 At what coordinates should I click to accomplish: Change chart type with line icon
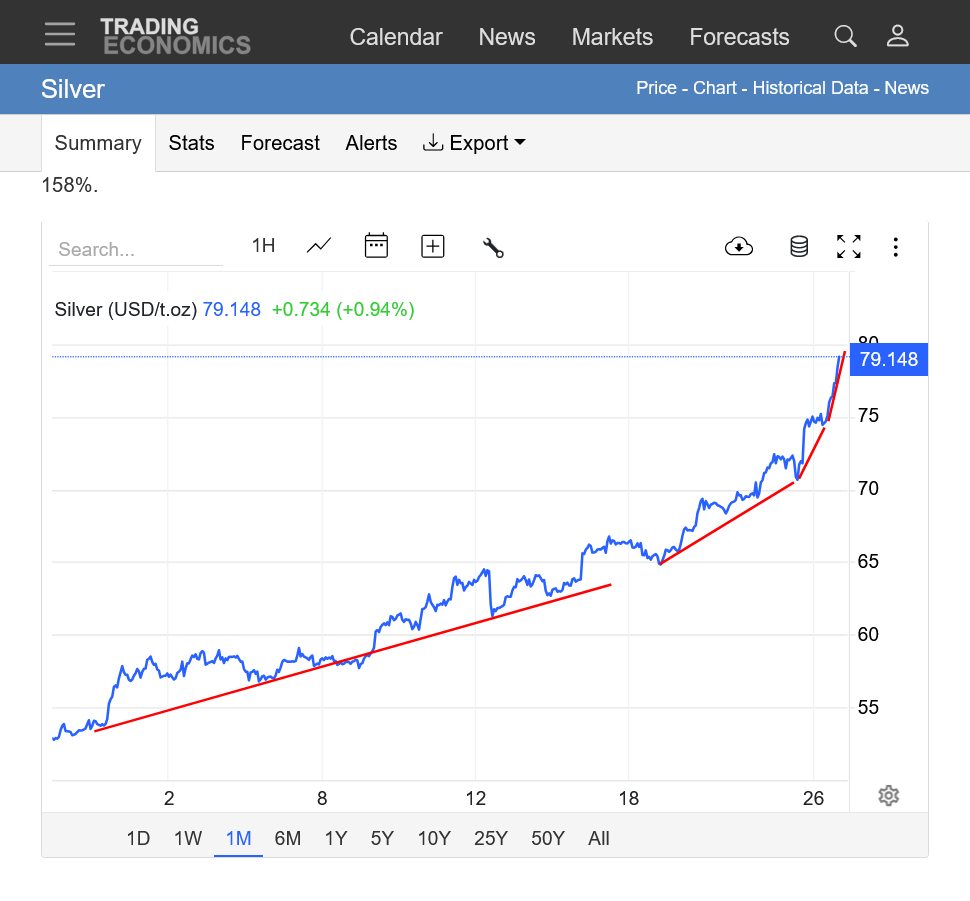(319, 246)
